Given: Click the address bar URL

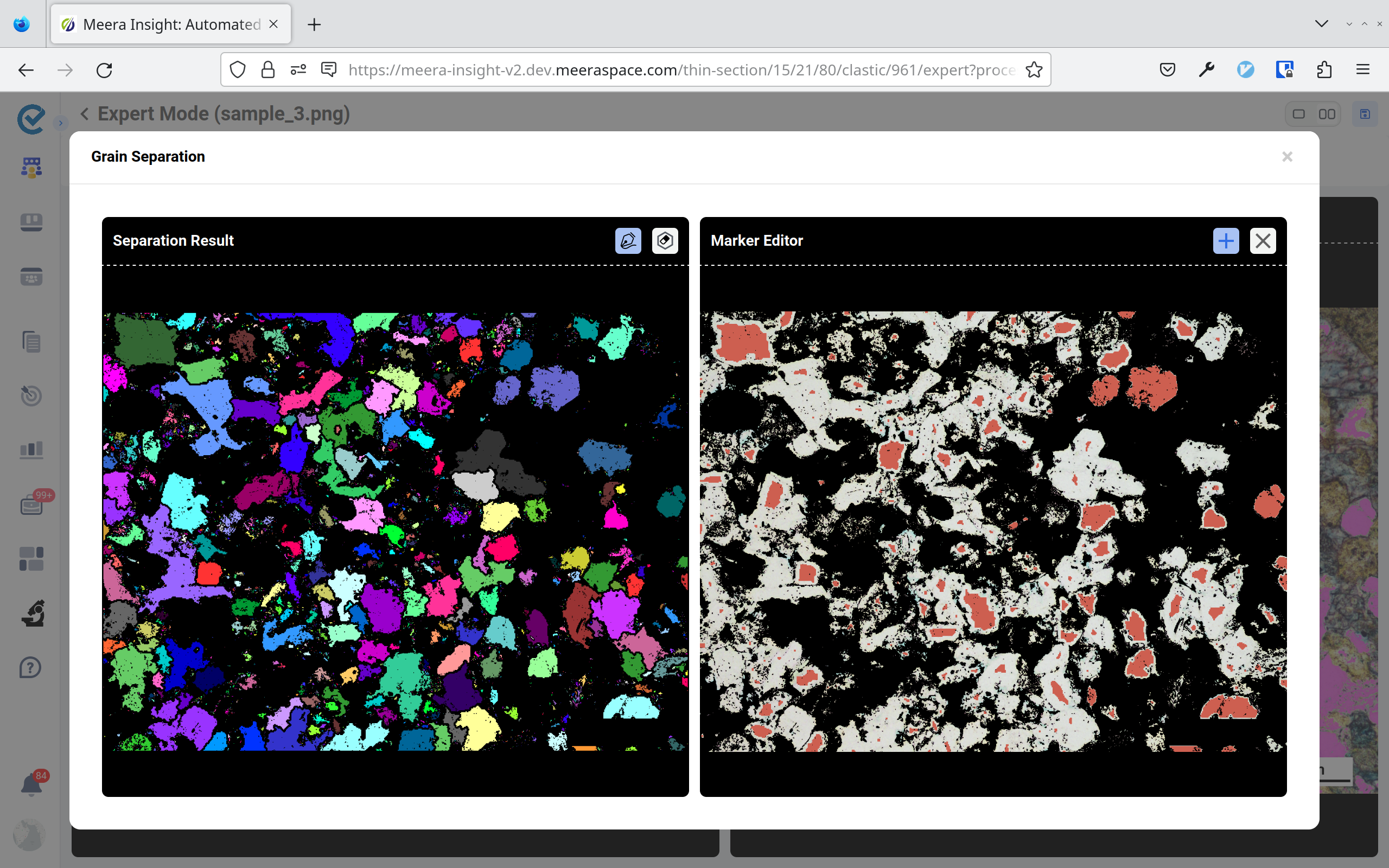Looking at the screenshot, I should coord(682,70).
